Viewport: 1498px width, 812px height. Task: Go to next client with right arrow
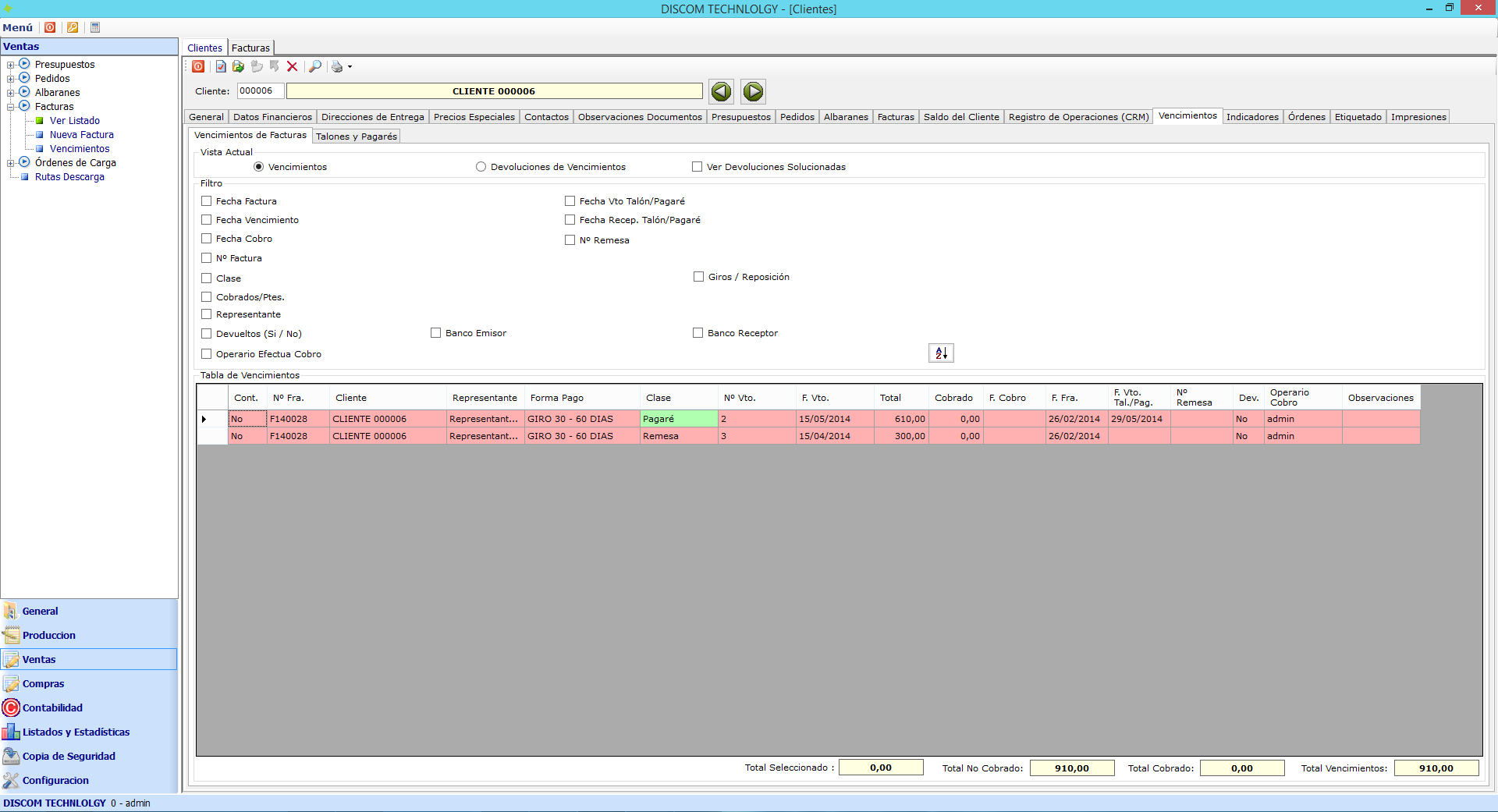point(753,92)
